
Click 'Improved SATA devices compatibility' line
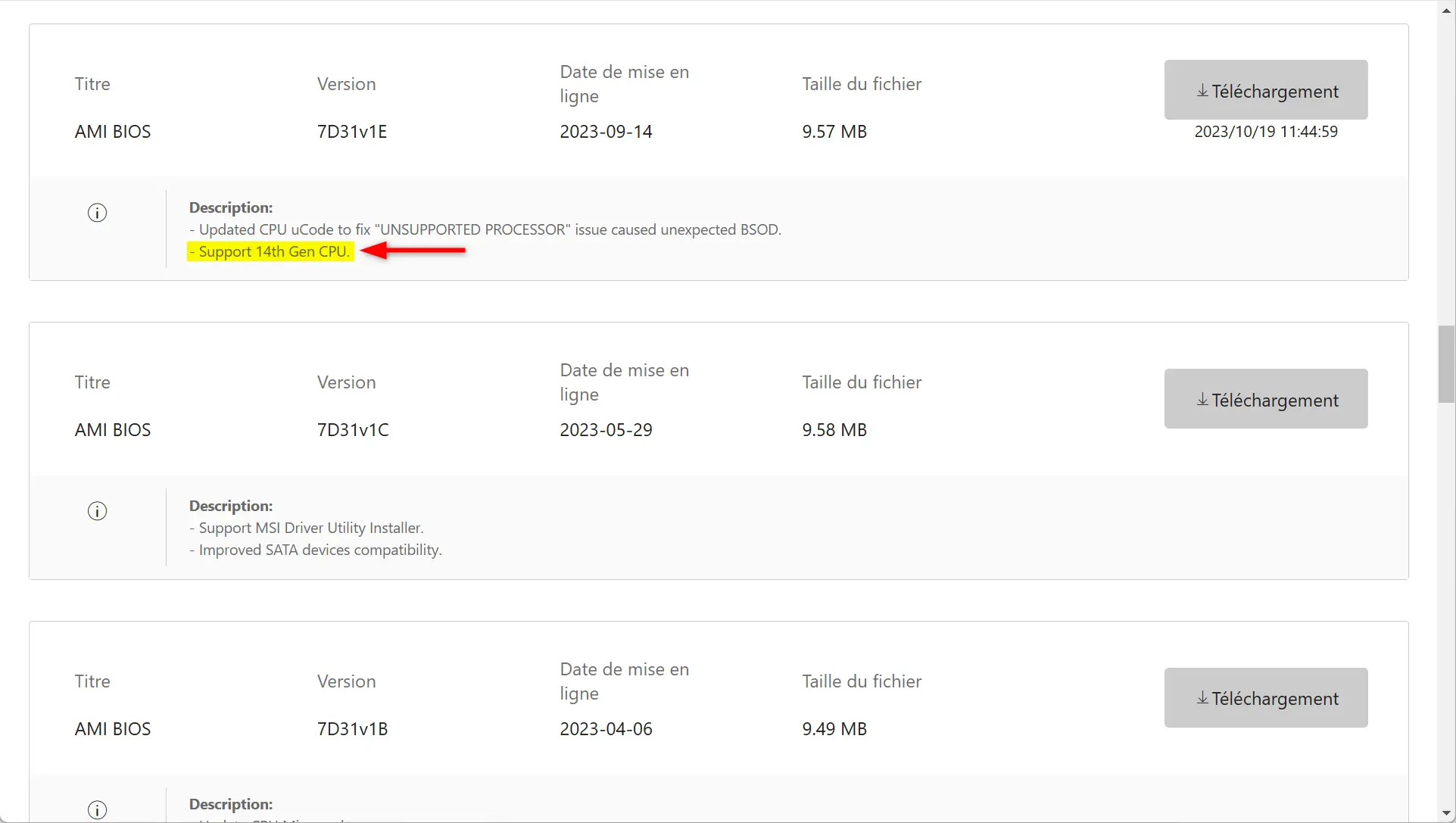(x=316, y=550)
